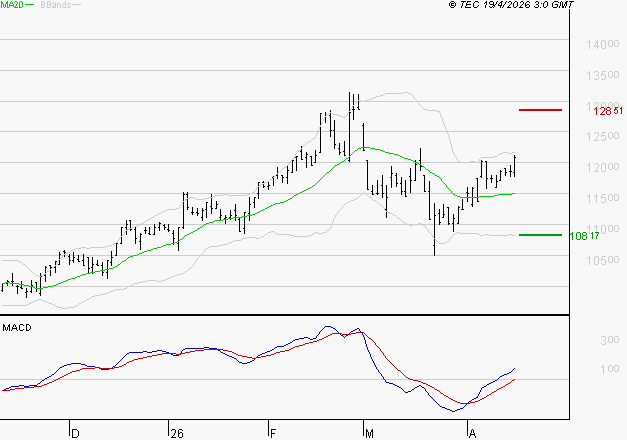Click the 10500 price axis label
Screen dimensions: 627x440
[603, 260]
